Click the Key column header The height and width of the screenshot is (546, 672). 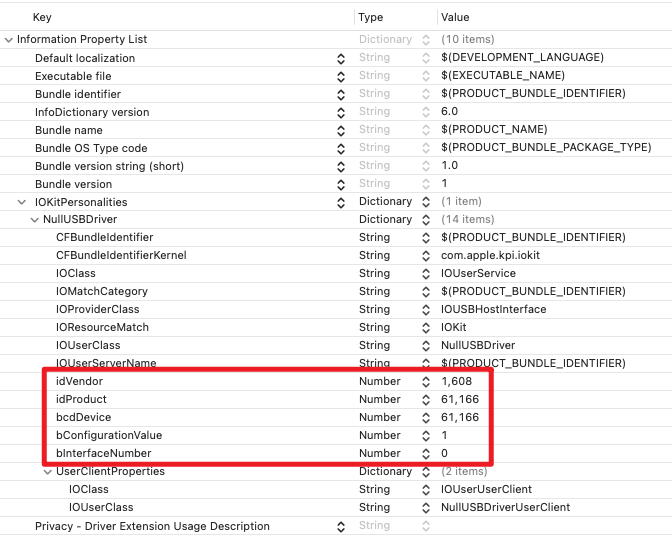click(42, 17)
